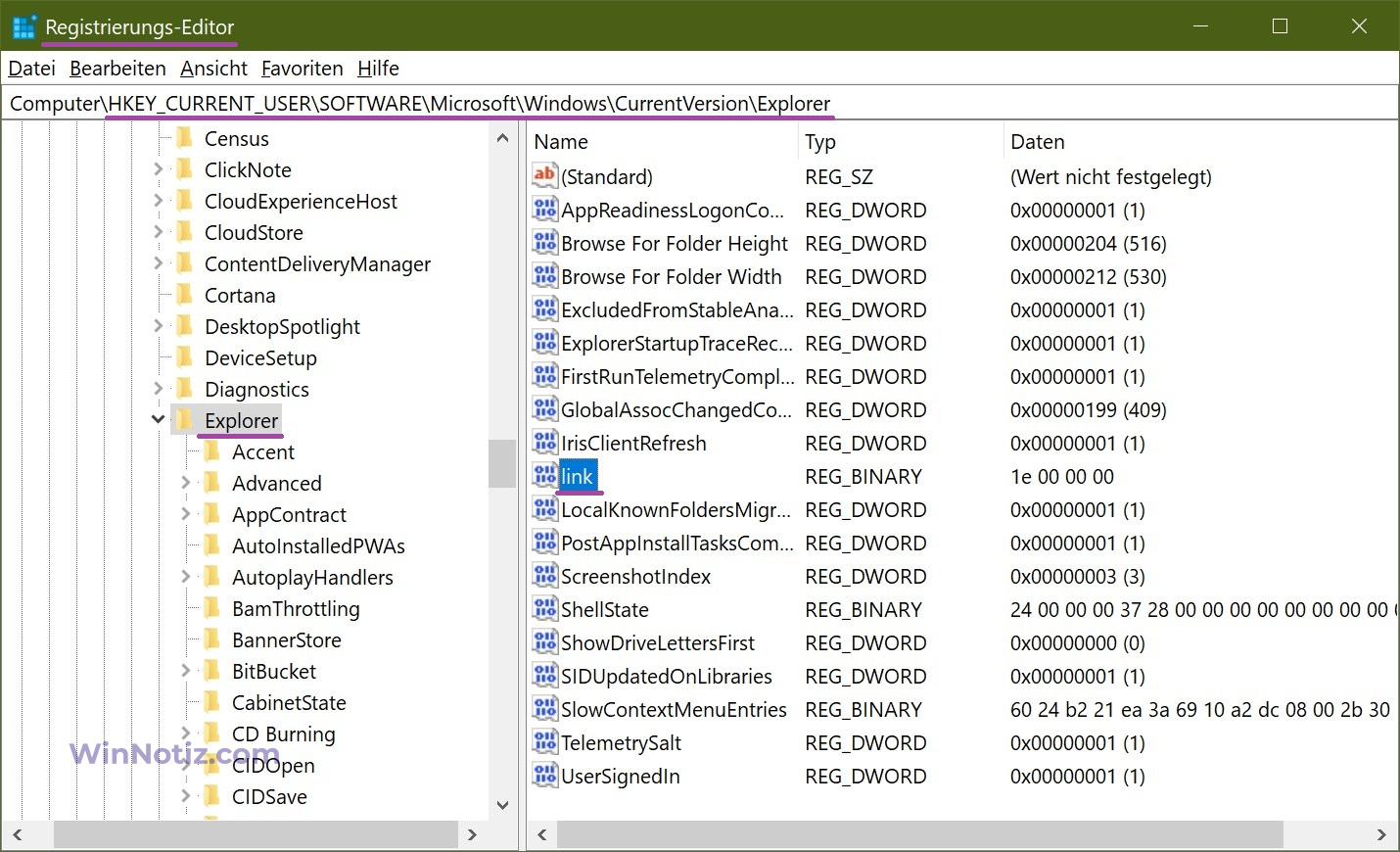Screen dimensions: 1400x852
Task: Click the values pane scroll-left arrow
Action: pyautogui.click(x=542, y=834)
